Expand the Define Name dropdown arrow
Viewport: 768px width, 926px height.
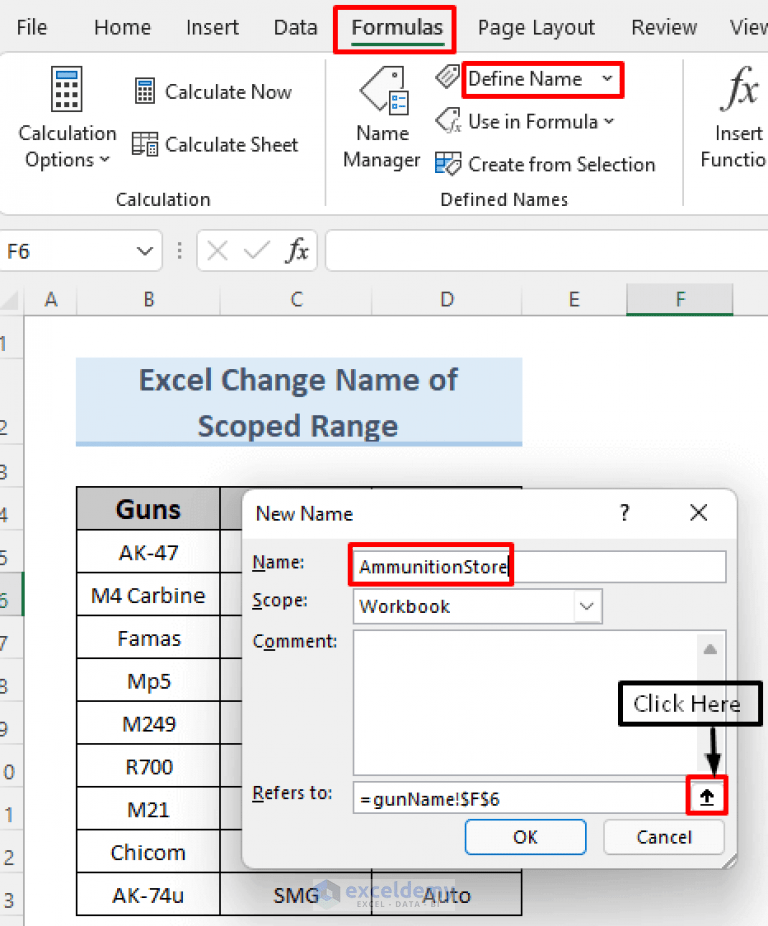607,79
